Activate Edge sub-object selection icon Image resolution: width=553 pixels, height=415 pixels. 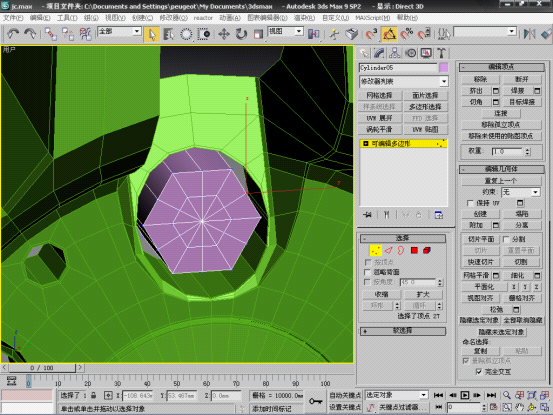(x=388, y=250)
